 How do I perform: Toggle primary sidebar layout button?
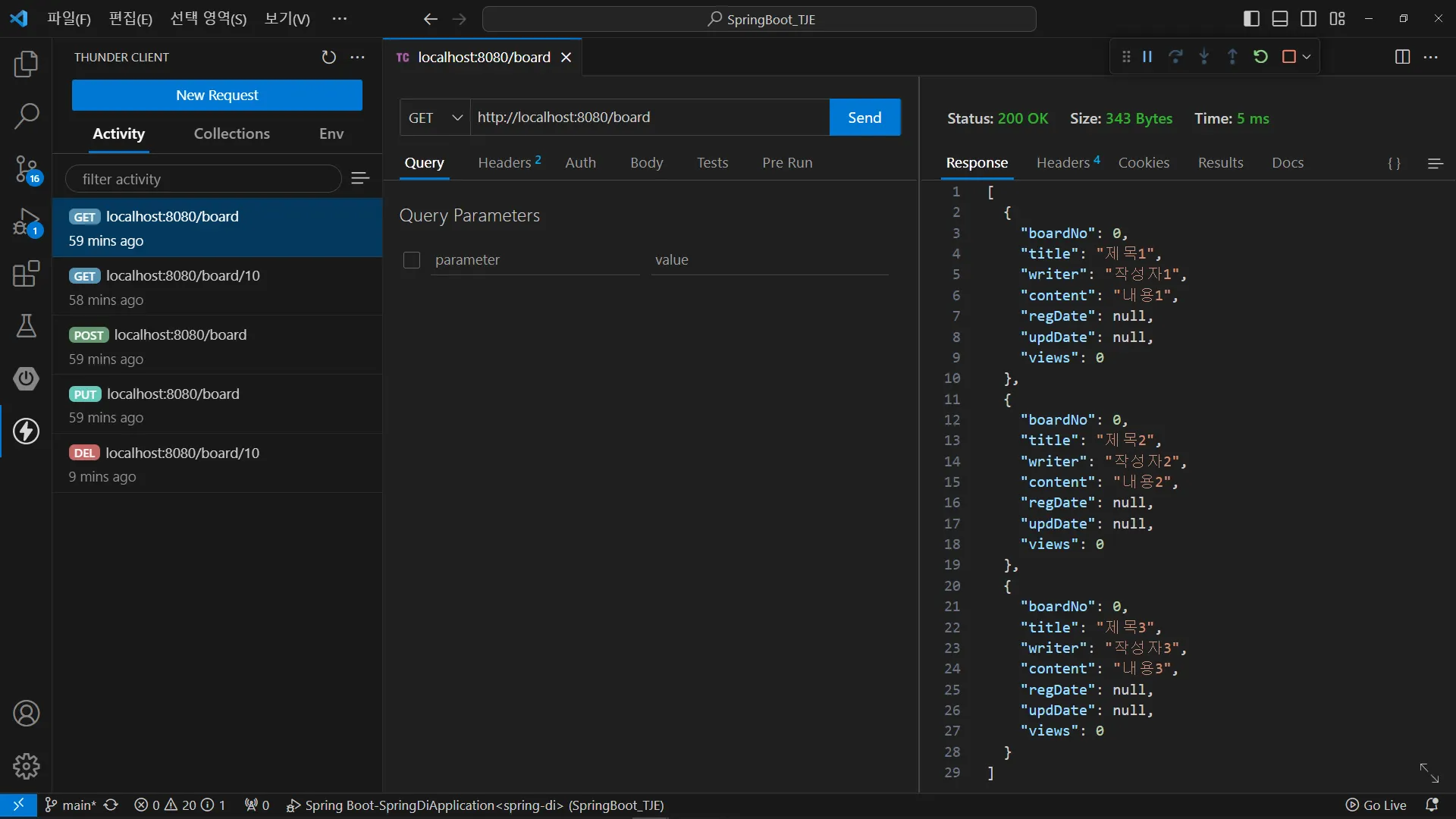click(x=1251, y=19)
